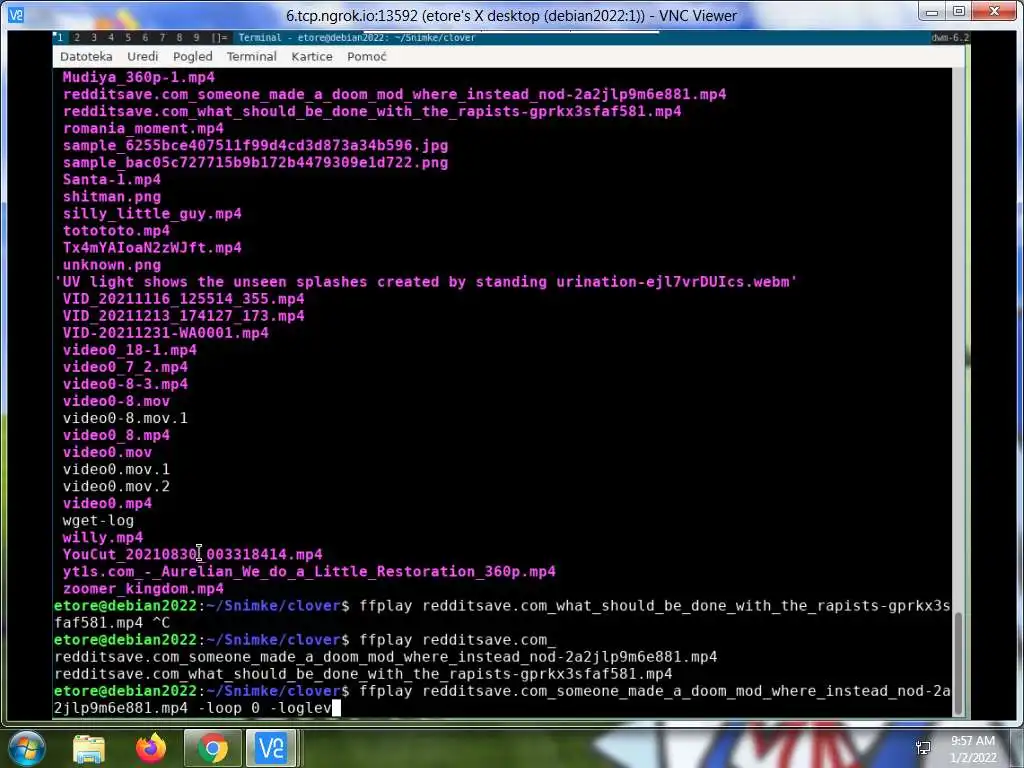Click file name Santa-1.mp4
The height and width of the screenshot is (768, 1024).
click(112, 180)
